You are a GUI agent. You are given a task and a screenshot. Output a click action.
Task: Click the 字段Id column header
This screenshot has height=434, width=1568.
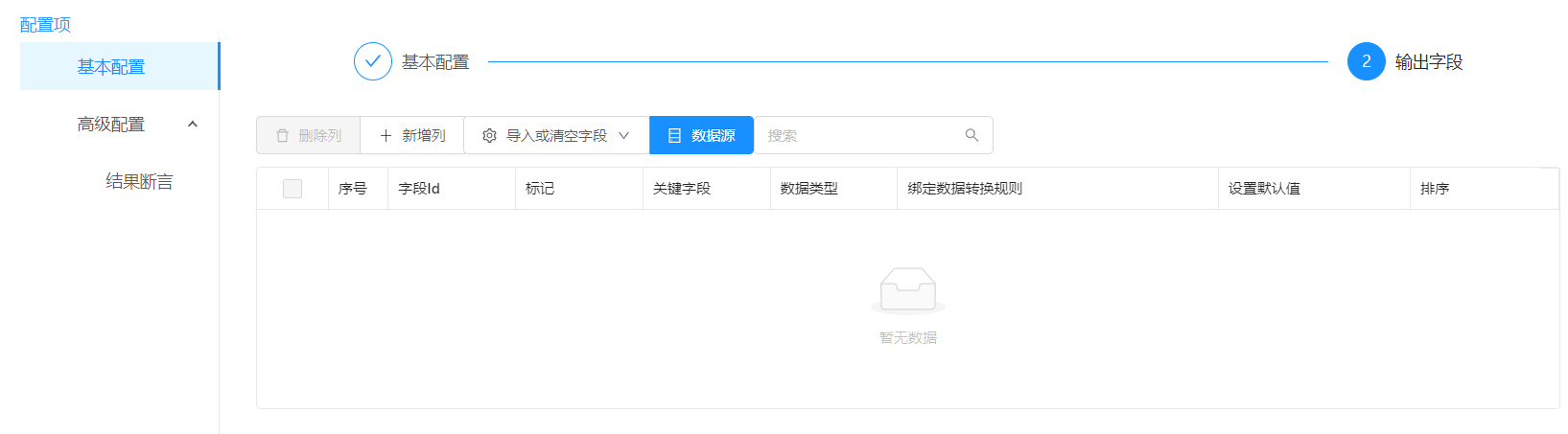point(419,189)
